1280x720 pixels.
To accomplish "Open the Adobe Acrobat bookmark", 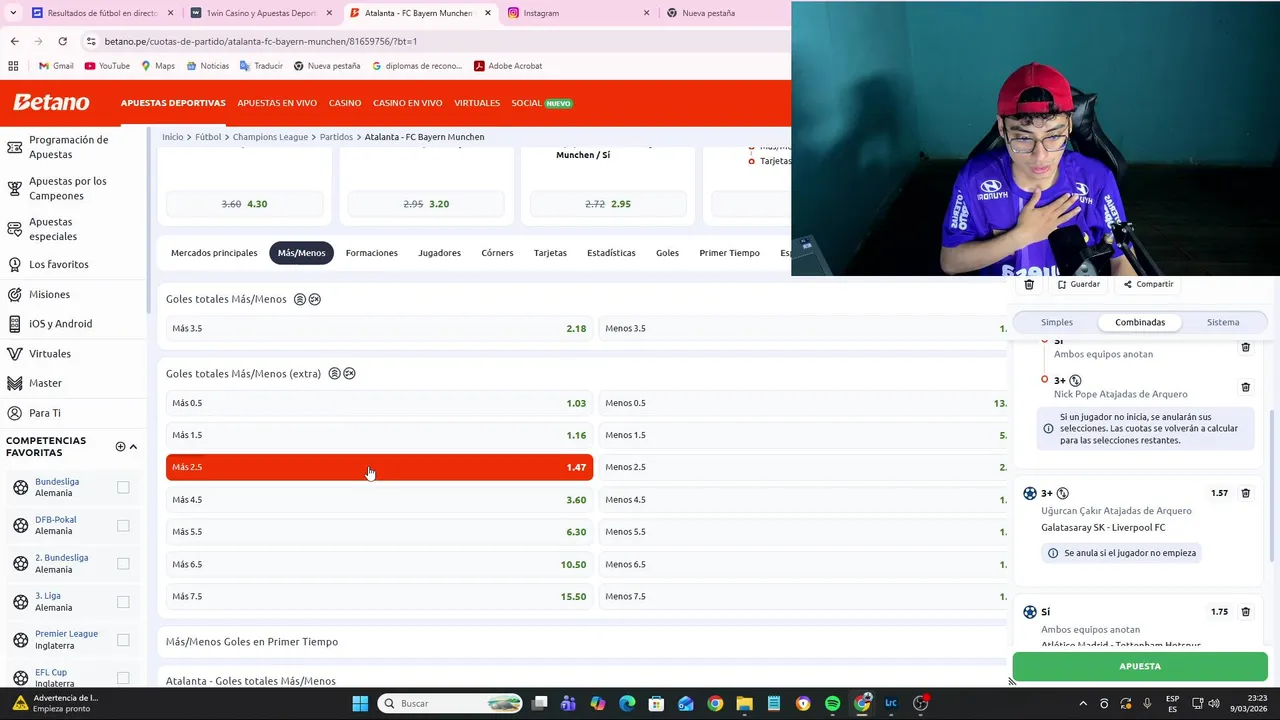I will tap(508, 66).
